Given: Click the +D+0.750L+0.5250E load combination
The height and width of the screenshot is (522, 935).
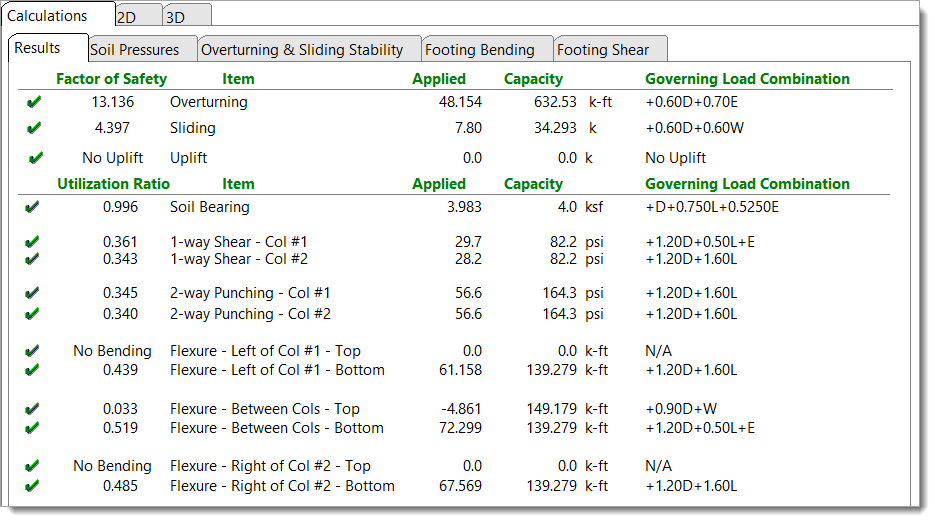Looking at the screenshot, I should point(712,207).
